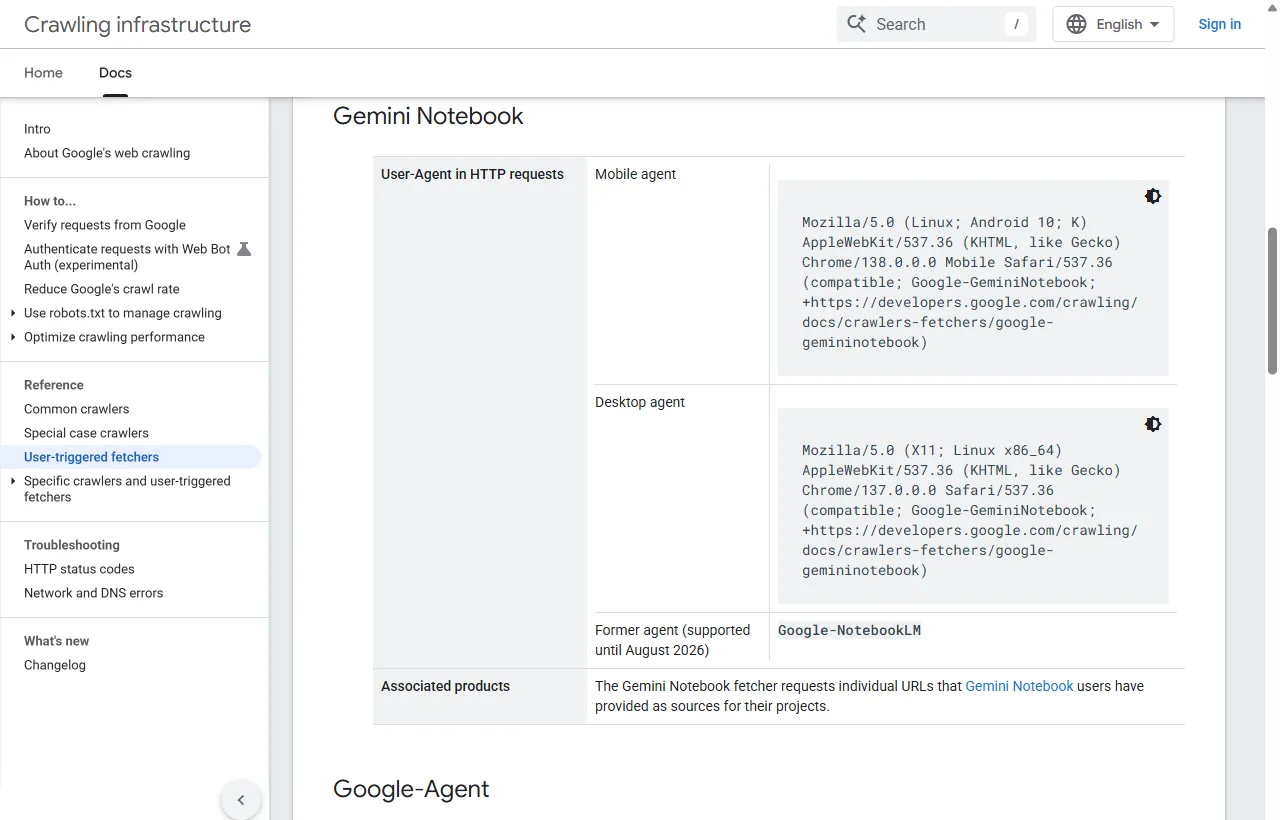Click 'Mozilla/5.0 (X11; Linux x86_64)' code line

pyautogui.click(x=932, y=450)
